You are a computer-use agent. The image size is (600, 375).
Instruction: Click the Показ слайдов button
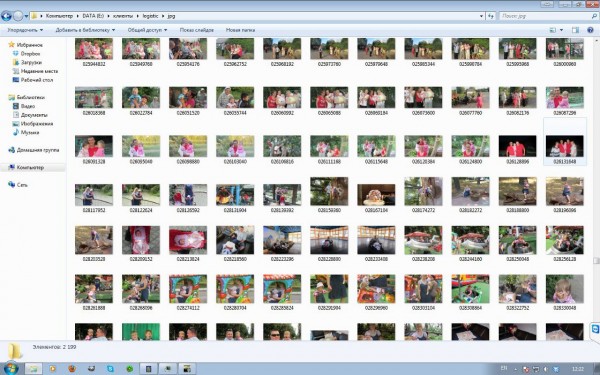pos(197,30)
